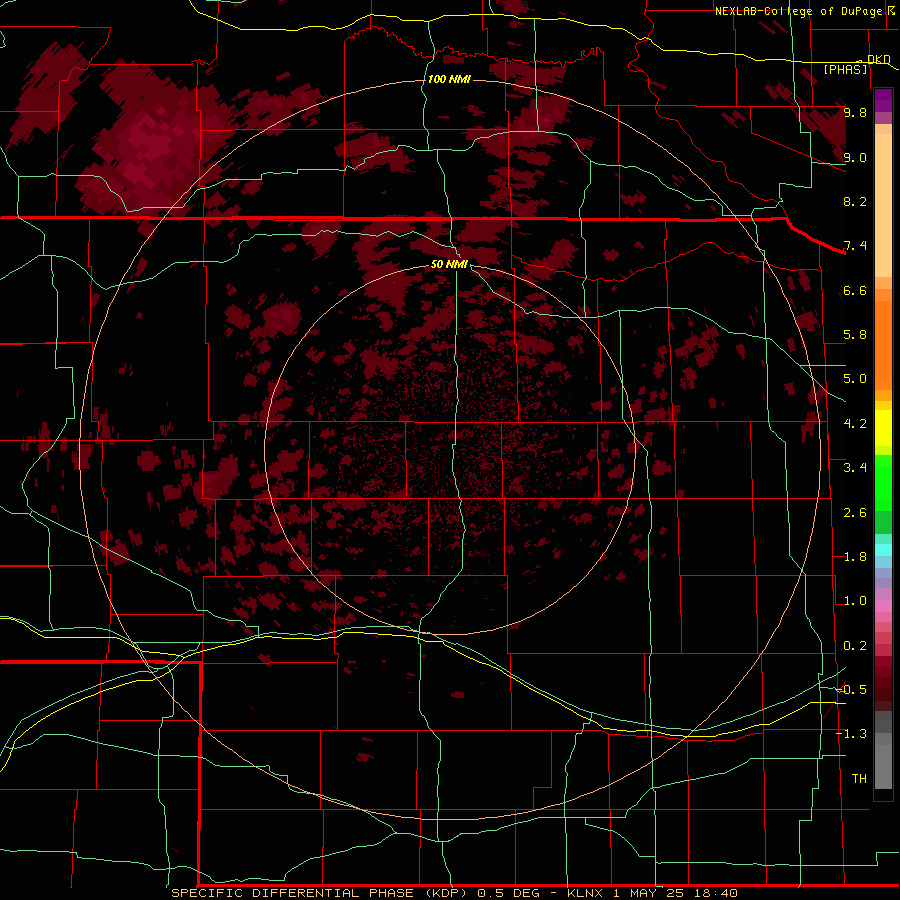Screen dimensions: 900x900
Task: Click the 5.8 scale value
Action: [x=855, y=335]
